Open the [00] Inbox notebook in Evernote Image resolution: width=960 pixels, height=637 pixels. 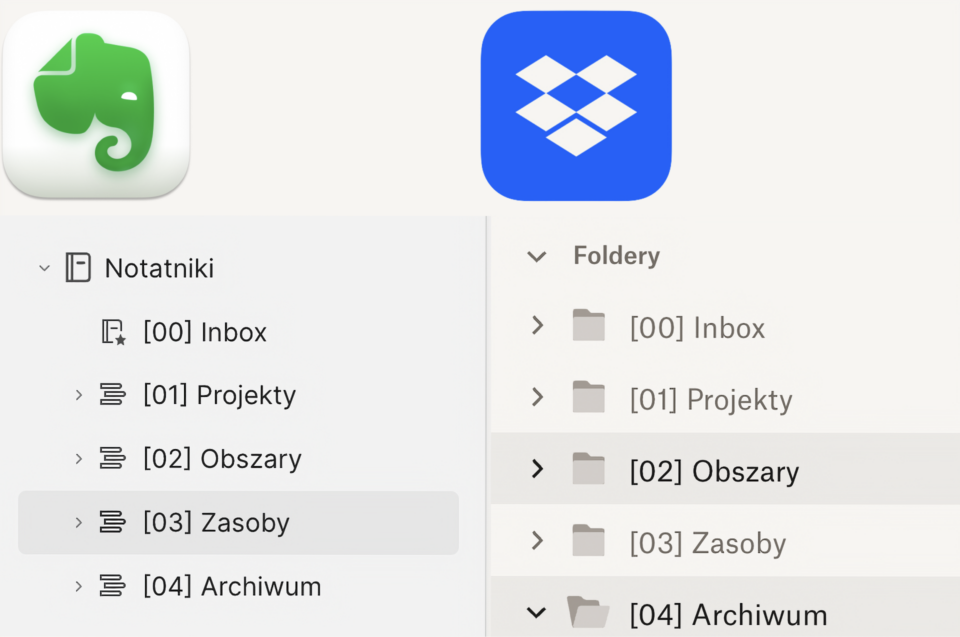[x=205, y=332]
